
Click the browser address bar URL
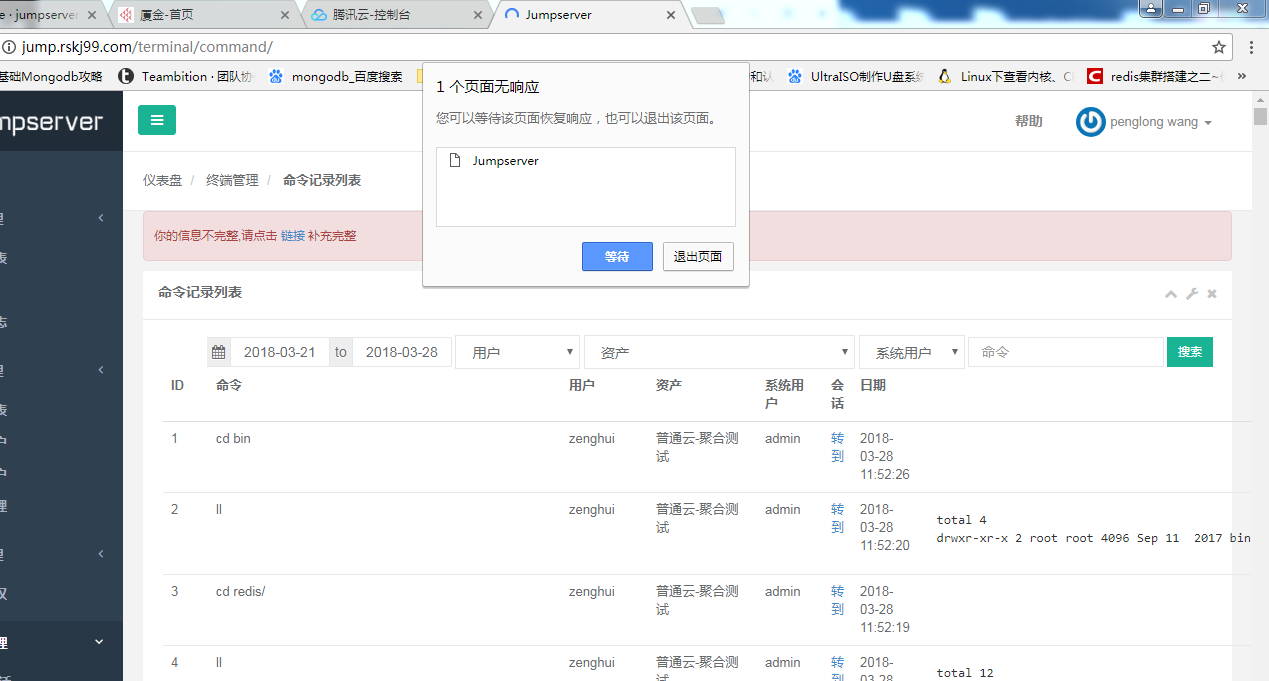coord(147,47)
